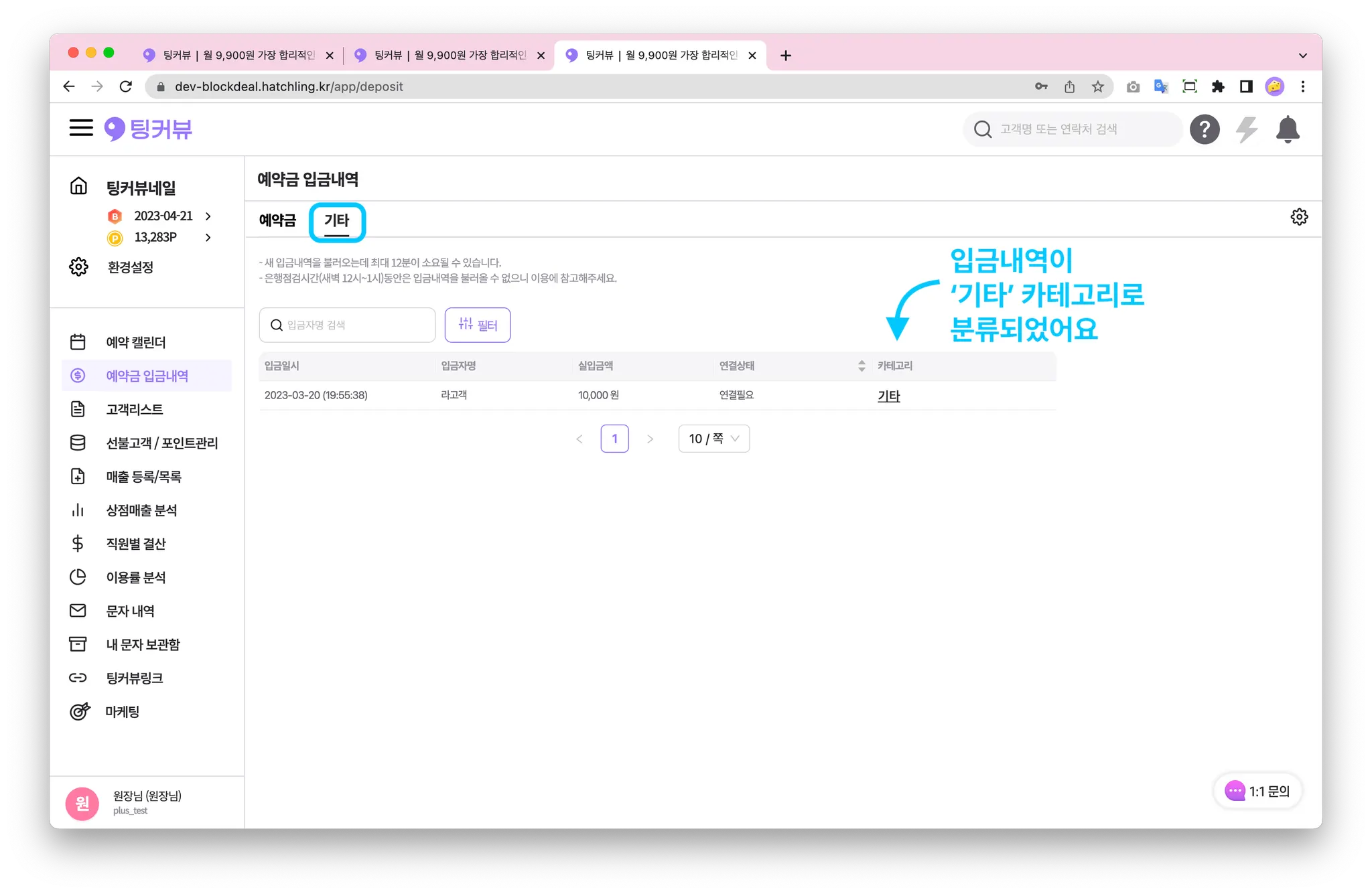
Task: Open 팅커뷰링크 in sidebar
Action: click(x=134, y=678)
